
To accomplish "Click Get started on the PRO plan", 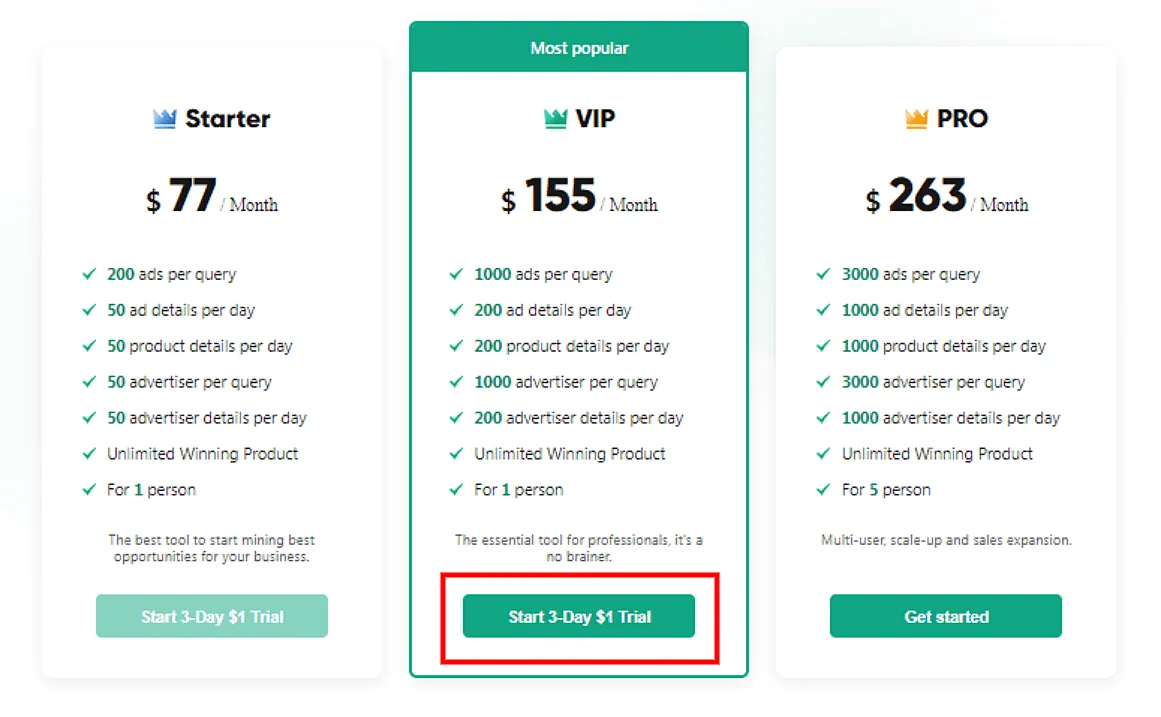I will point(944,616).
